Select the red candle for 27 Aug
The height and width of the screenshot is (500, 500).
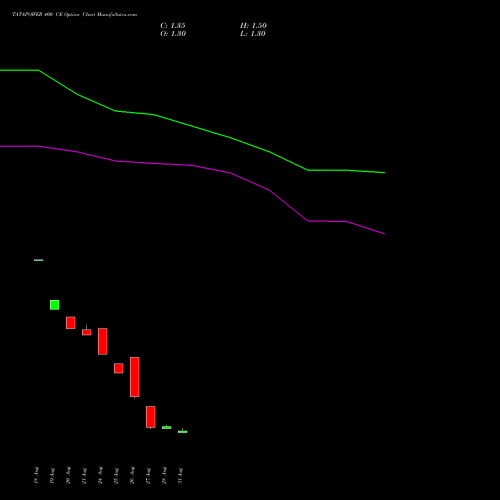pyautogui.click(x=151, y=417)
